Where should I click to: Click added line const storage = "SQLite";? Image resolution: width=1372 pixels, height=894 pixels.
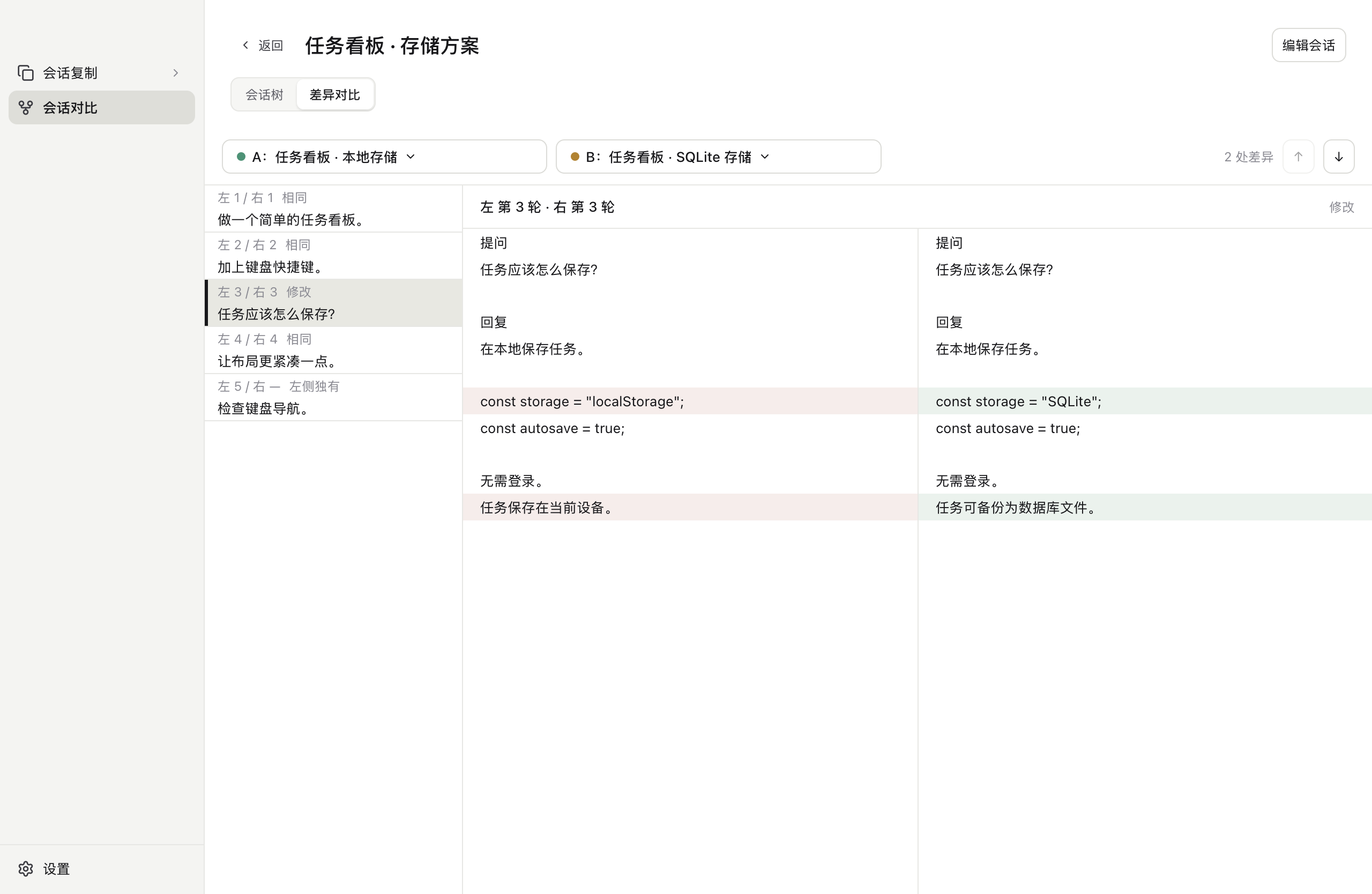click(x=1145, y=401)
